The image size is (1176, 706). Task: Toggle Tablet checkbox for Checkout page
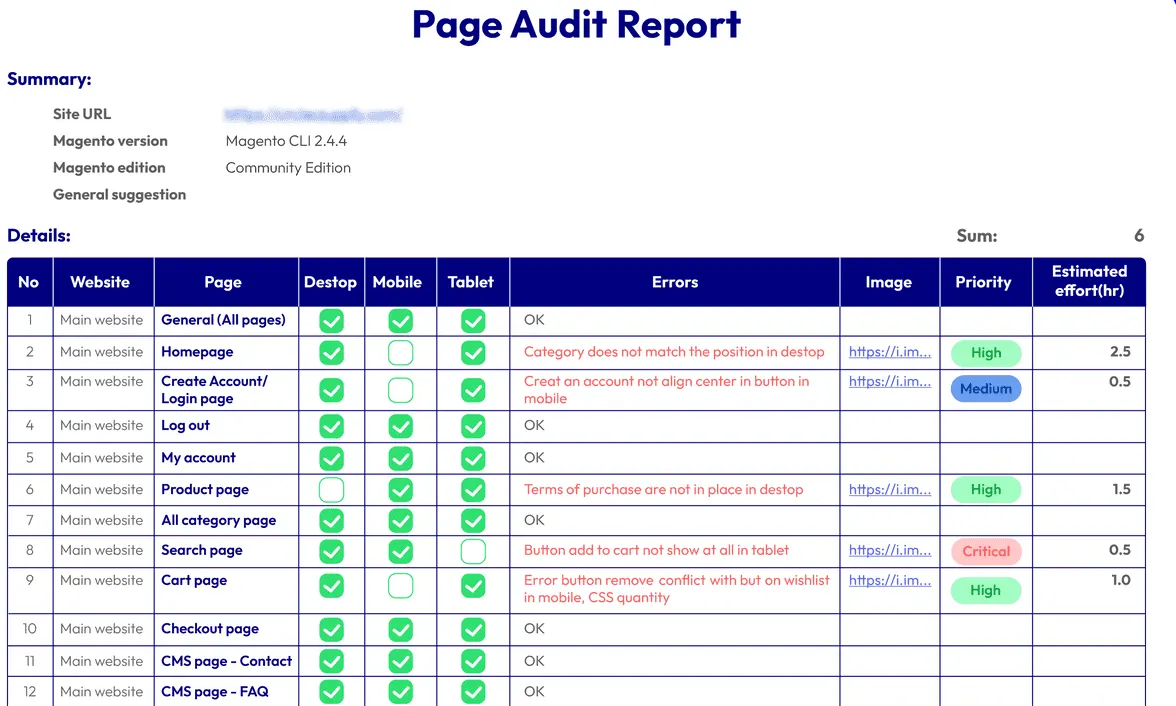[x=473, y=630]
